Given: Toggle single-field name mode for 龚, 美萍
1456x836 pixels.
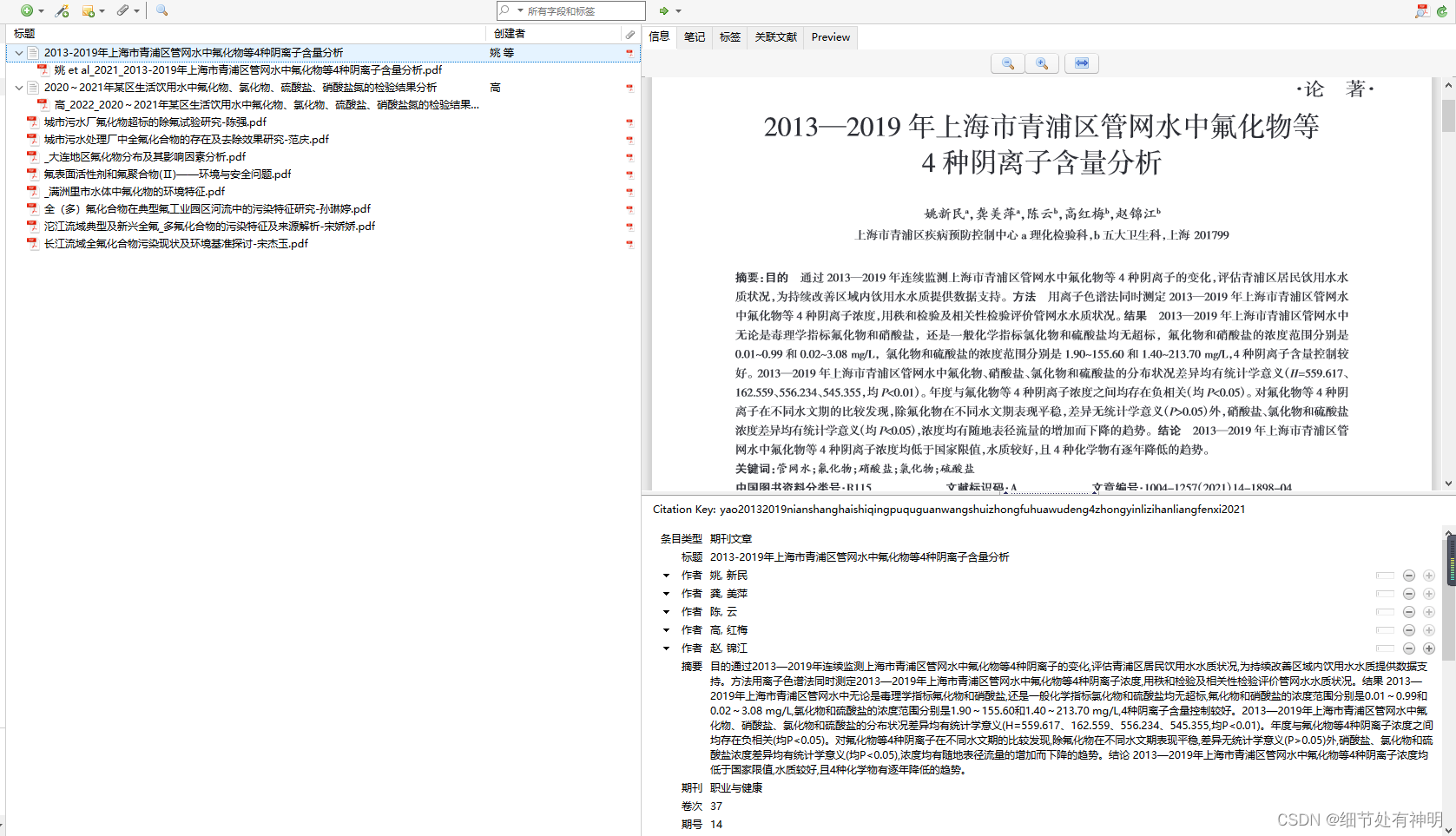Looking at the screenshot, I should click(x=1385, y=594).
